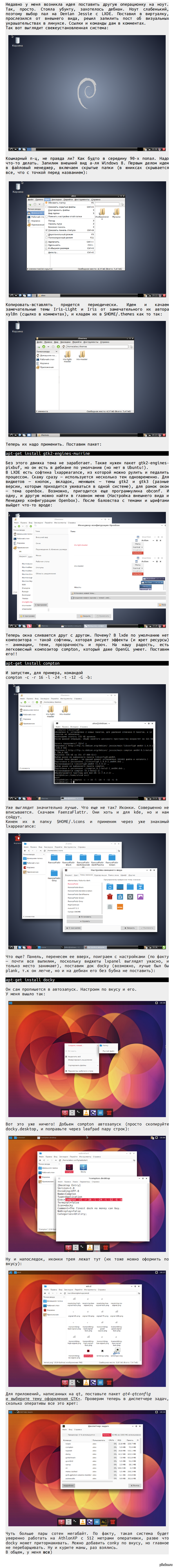Click the code line 'apt-get install compton'
This screenshot has height=1568, width=174.
coord(32,664)
